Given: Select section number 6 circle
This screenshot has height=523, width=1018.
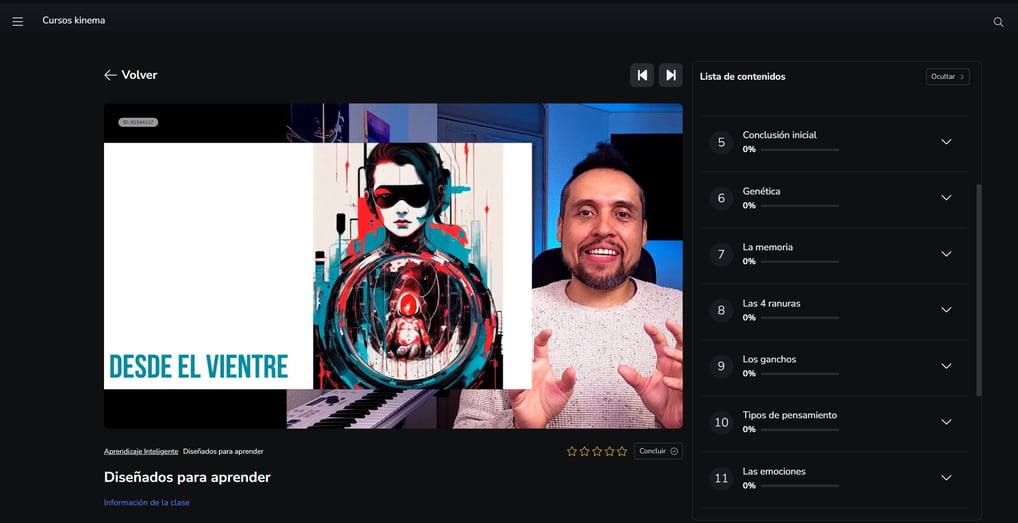Looking at the screenshot, I should coord(721,198).
